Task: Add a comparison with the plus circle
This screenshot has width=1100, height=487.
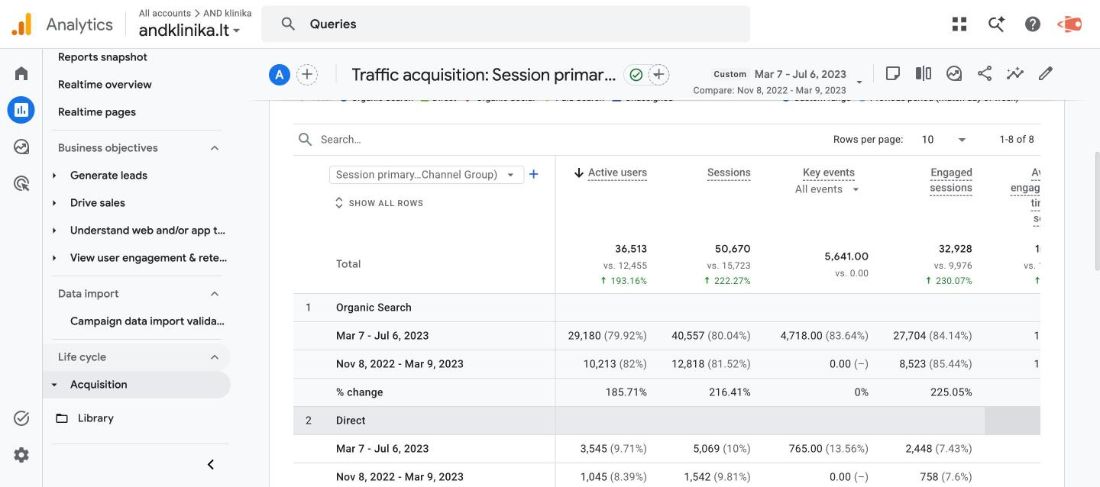Action: [x=307, y=74]
